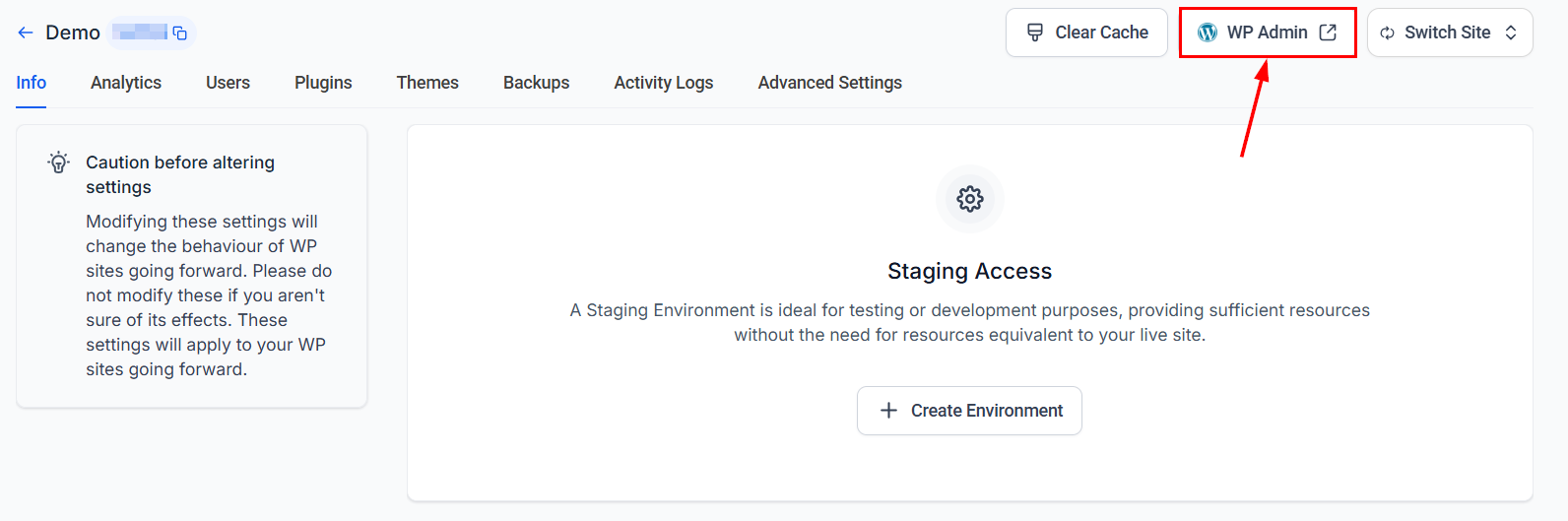Go to the Plugins tab
1568x521 pixels.
[x=323, y=83]
